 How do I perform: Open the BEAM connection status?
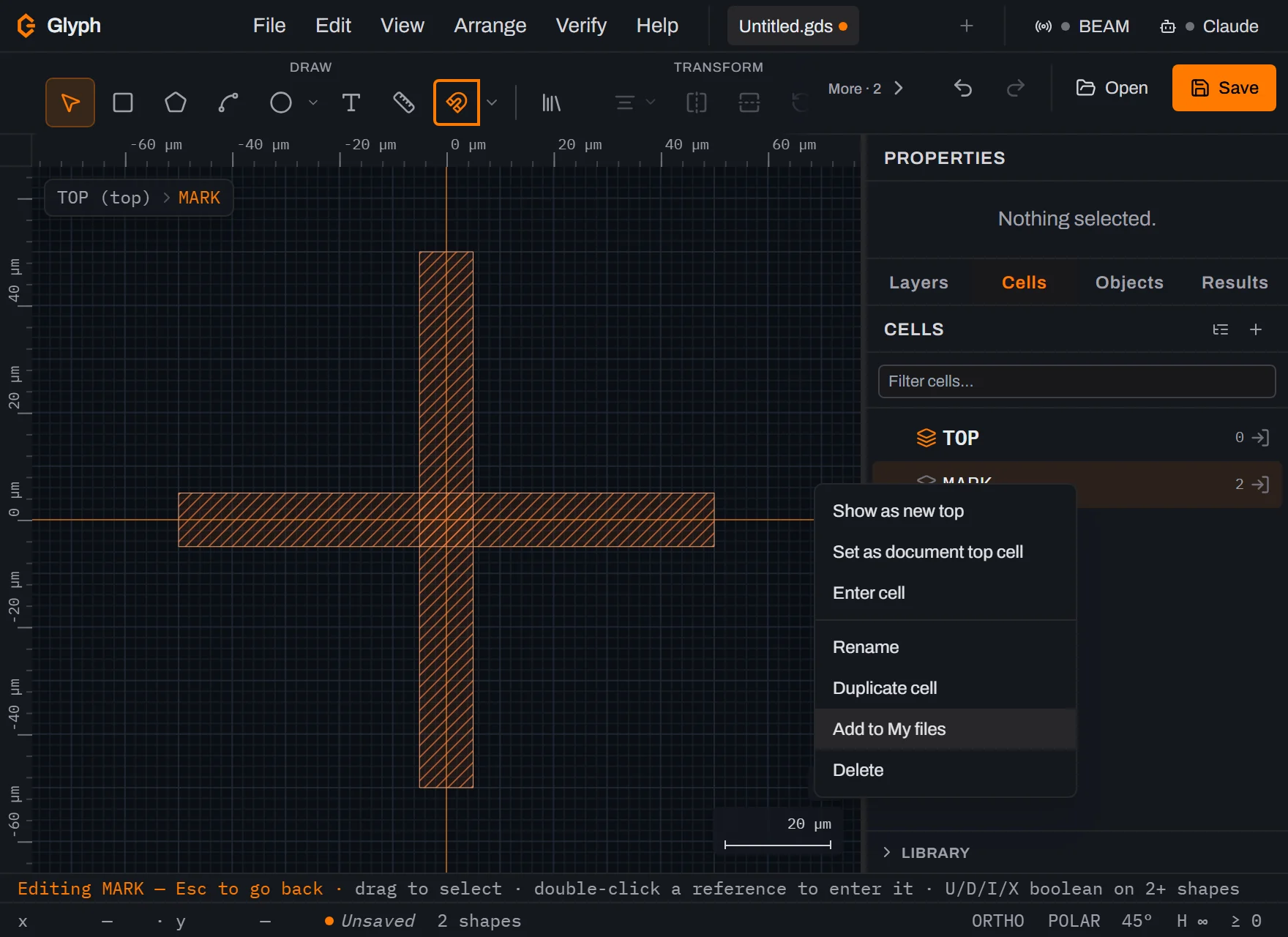click(x=1082, y=26)
